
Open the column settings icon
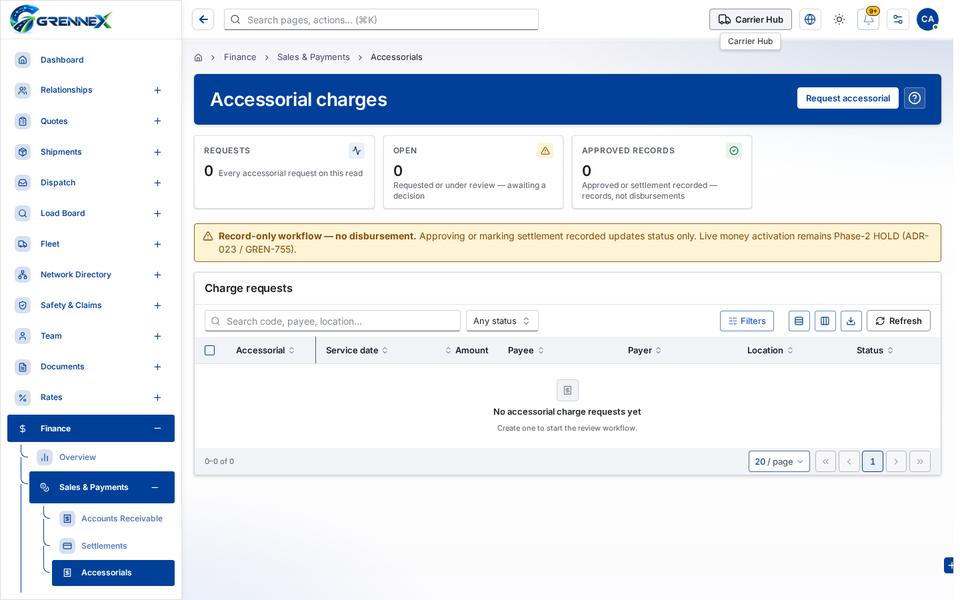pos(825,321)
